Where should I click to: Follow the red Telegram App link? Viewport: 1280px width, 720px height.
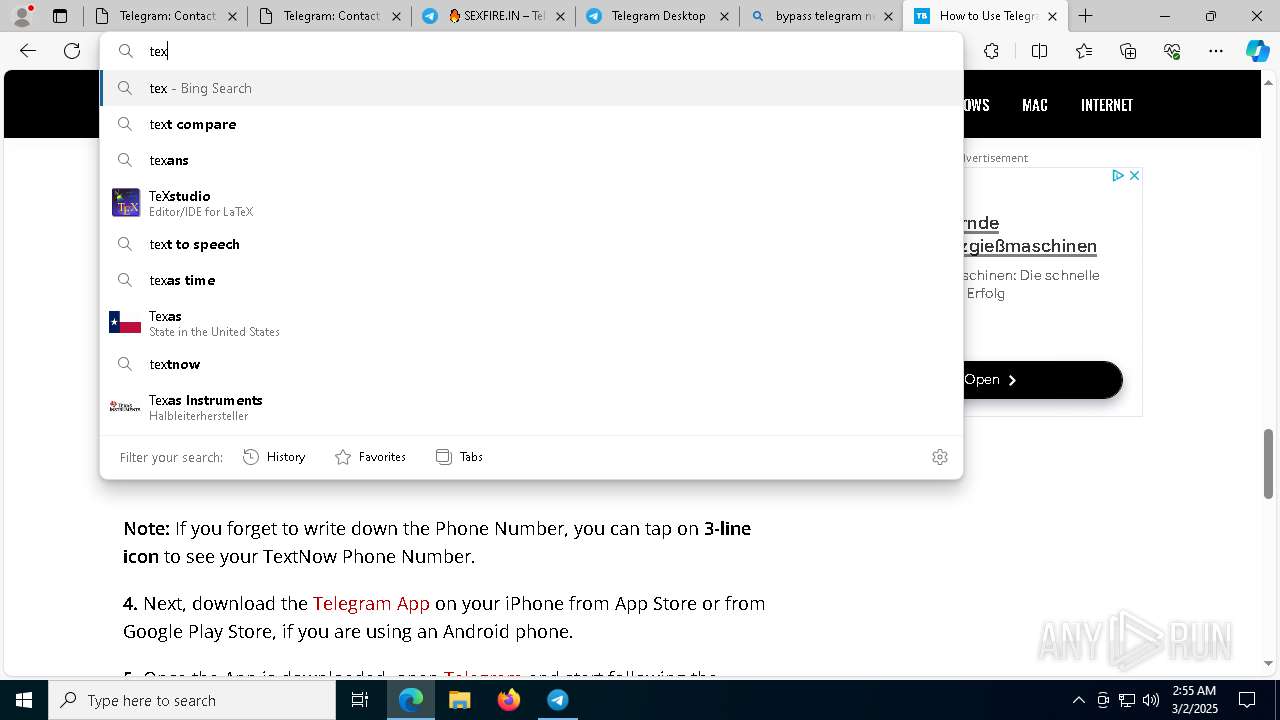click(371, 603)
